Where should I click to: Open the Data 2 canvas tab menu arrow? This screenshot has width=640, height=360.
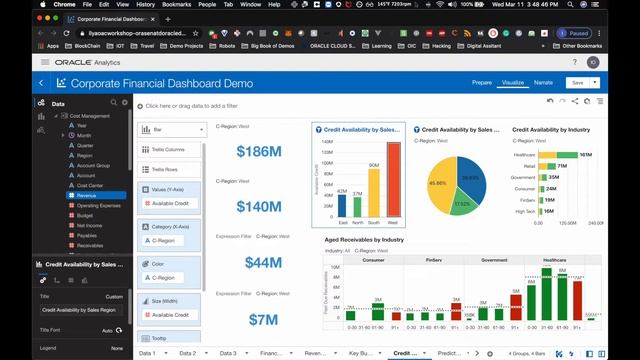[x=206, y=353]
